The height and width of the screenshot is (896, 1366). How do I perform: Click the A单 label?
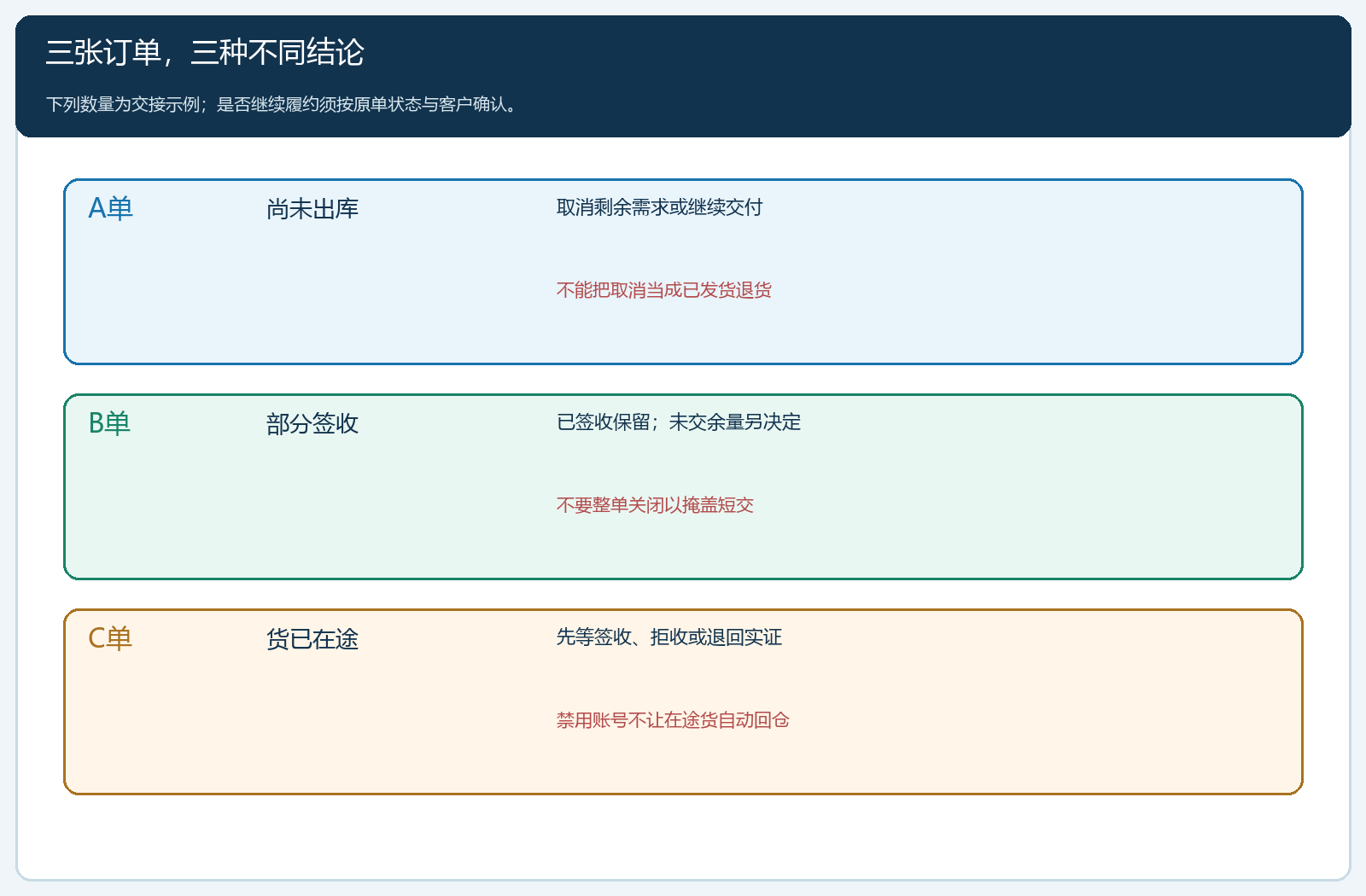pos(111,208)
